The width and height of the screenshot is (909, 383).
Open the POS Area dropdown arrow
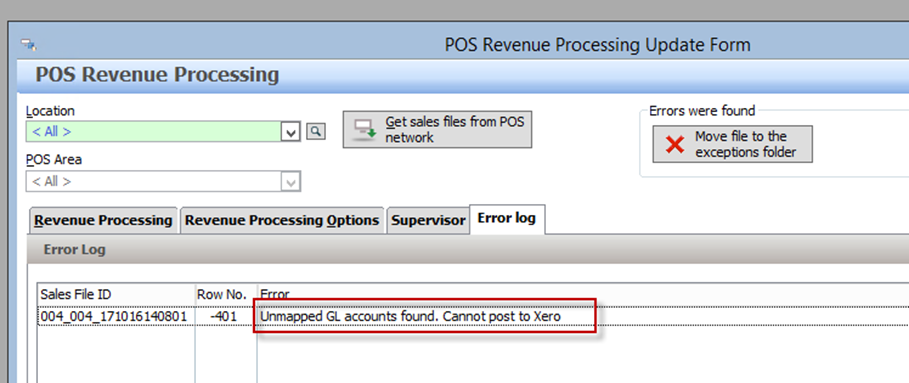coord(290,182)
